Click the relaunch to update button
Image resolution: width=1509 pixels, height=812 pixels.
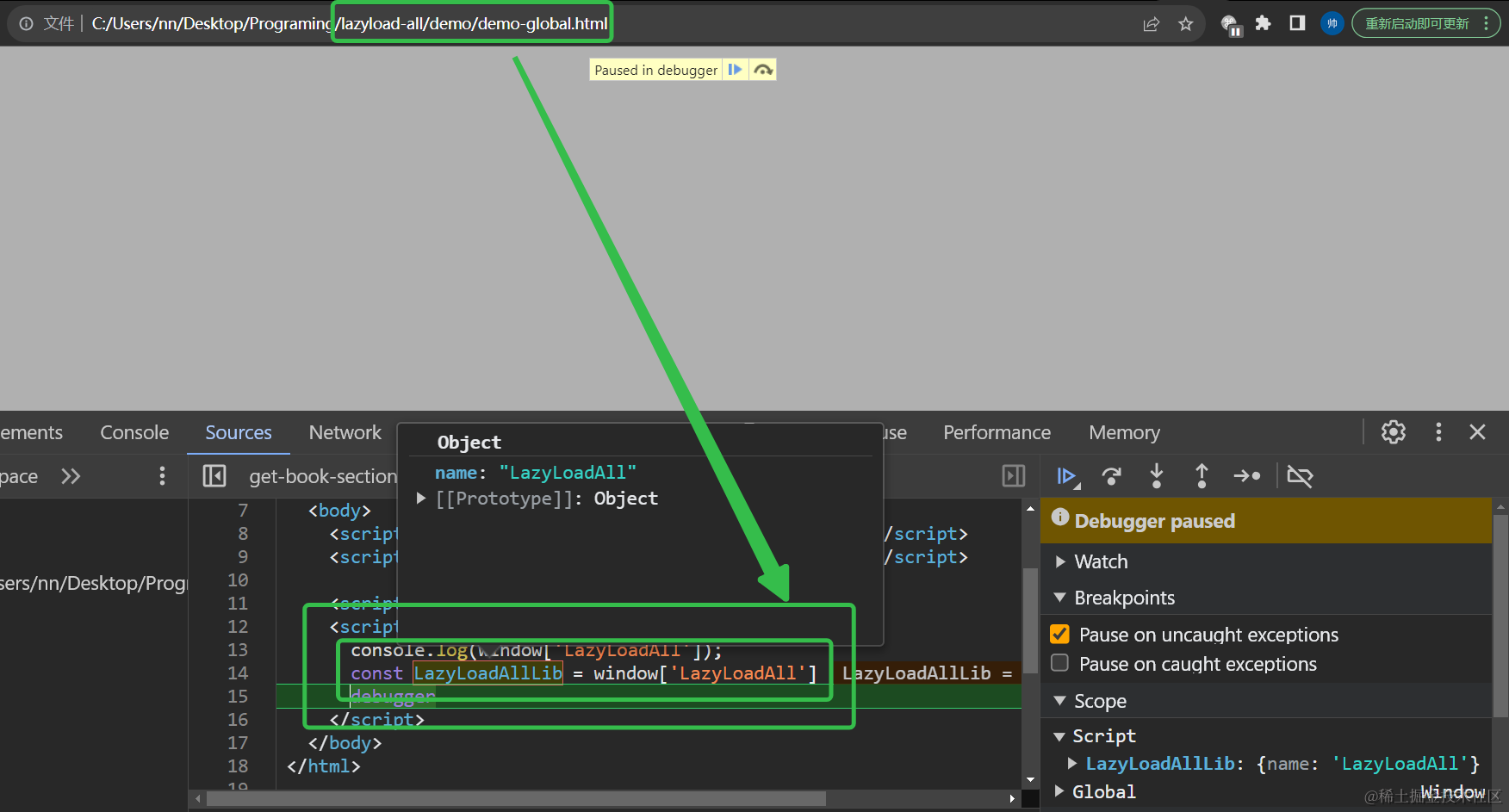[x=1417, y=23]
